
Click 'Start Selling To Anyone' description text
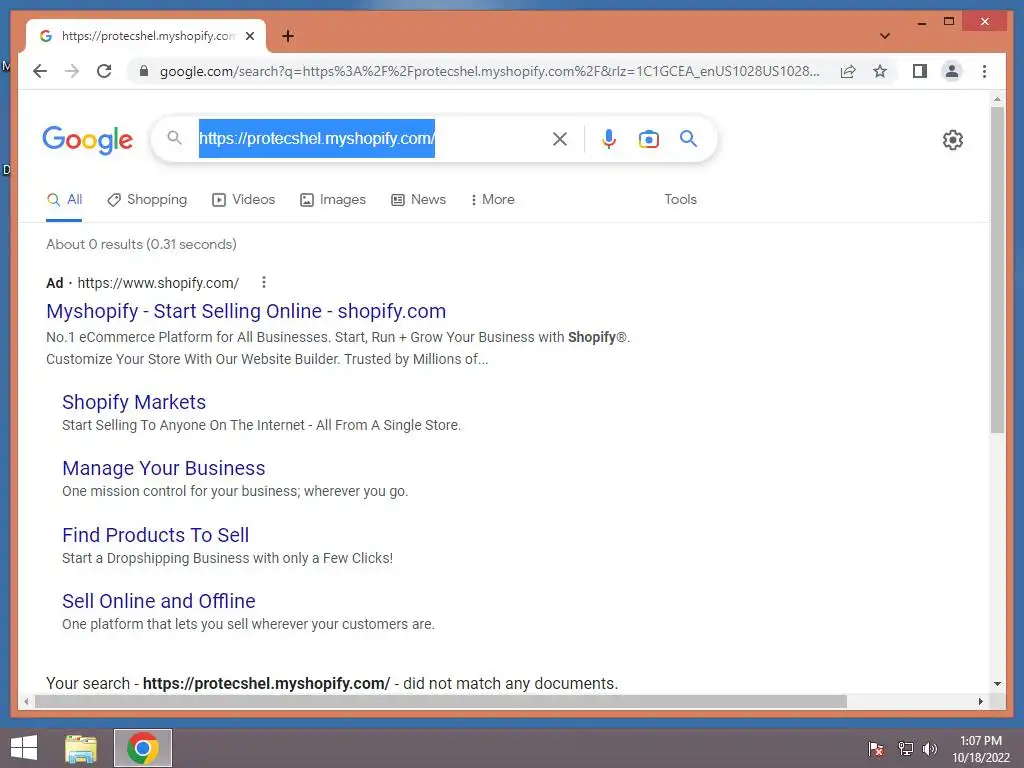pyautogui.click(x=261, y=425)
